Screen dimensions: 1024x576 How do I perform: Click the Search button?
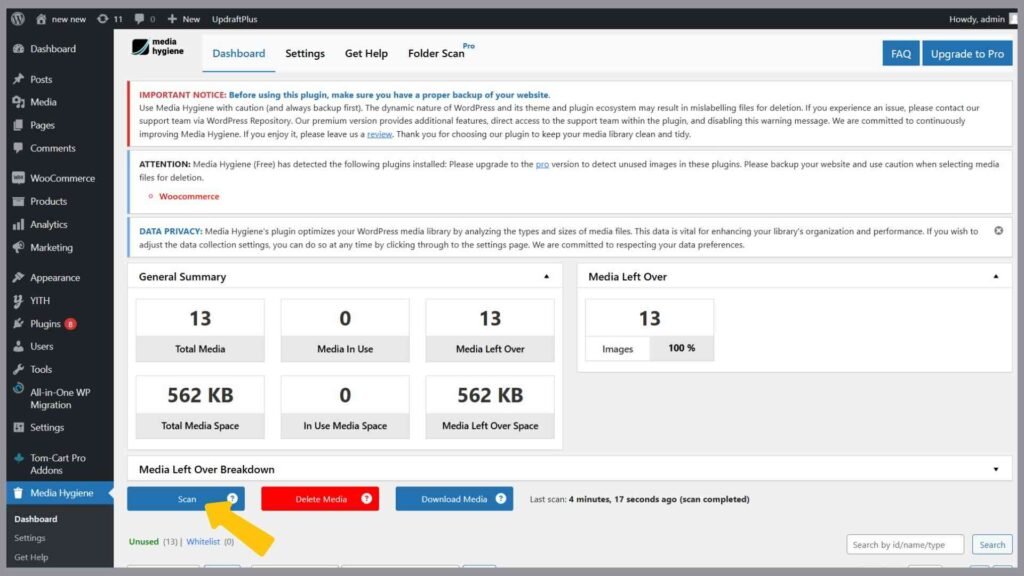[x=992, y=545]
